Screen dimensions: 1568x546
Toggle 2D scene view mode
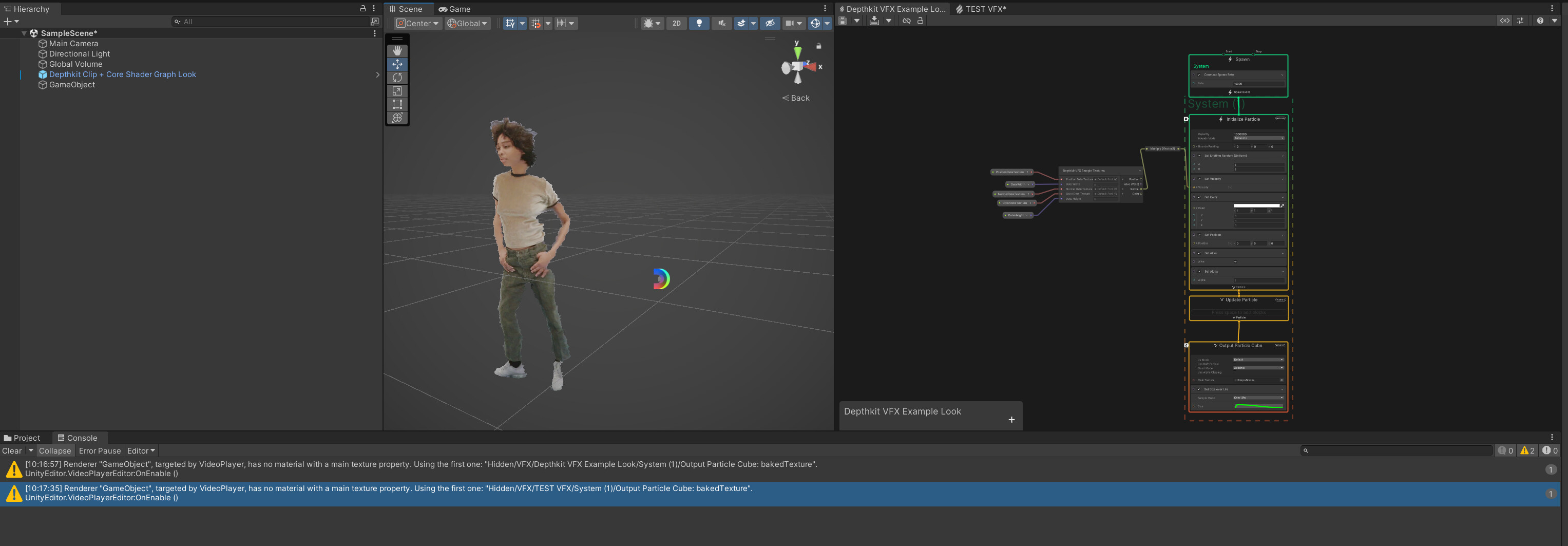(676, 23)
